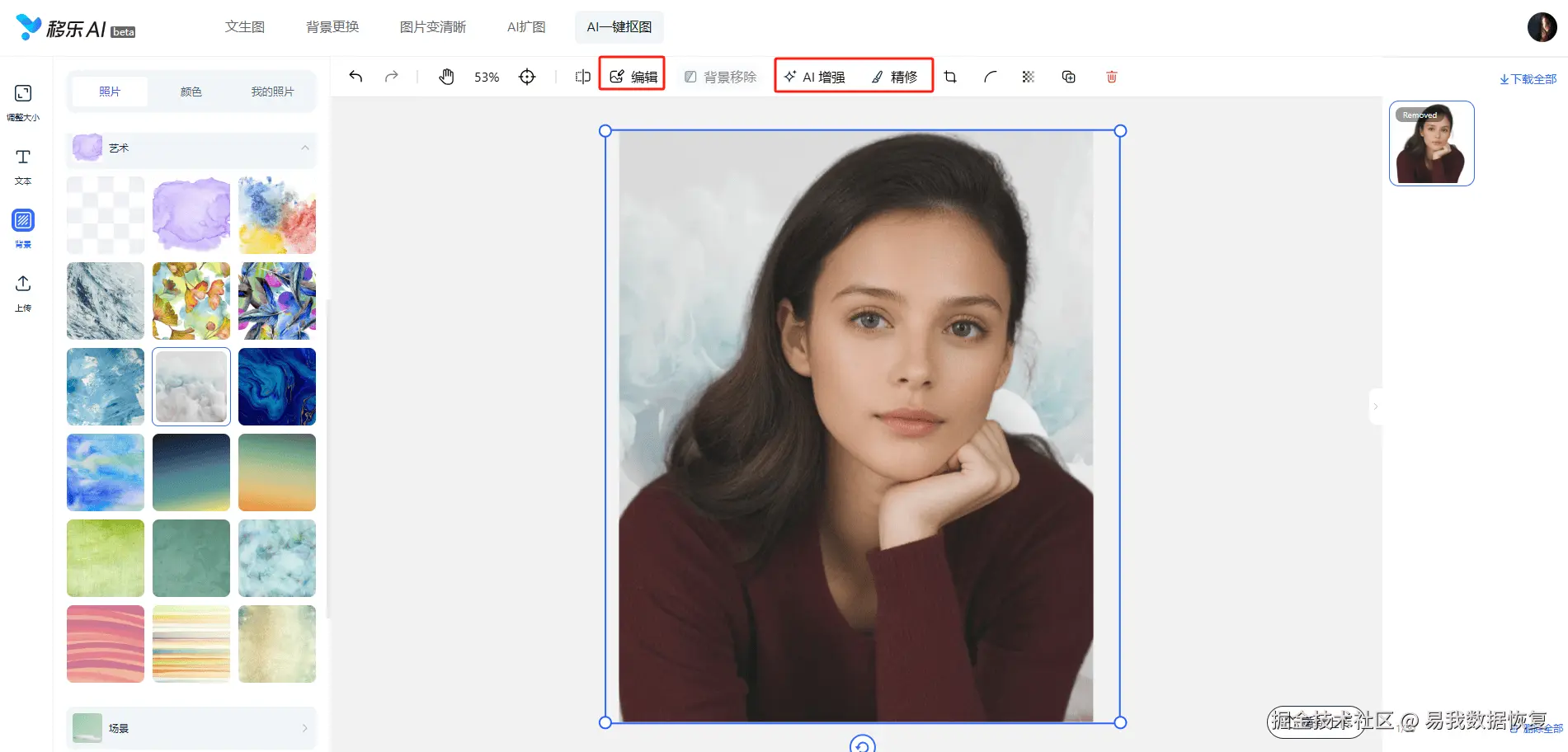Click the rotate handle below the image
Image resolution: width=1568 pixels, height=752 pixels.
pos(862,745)
